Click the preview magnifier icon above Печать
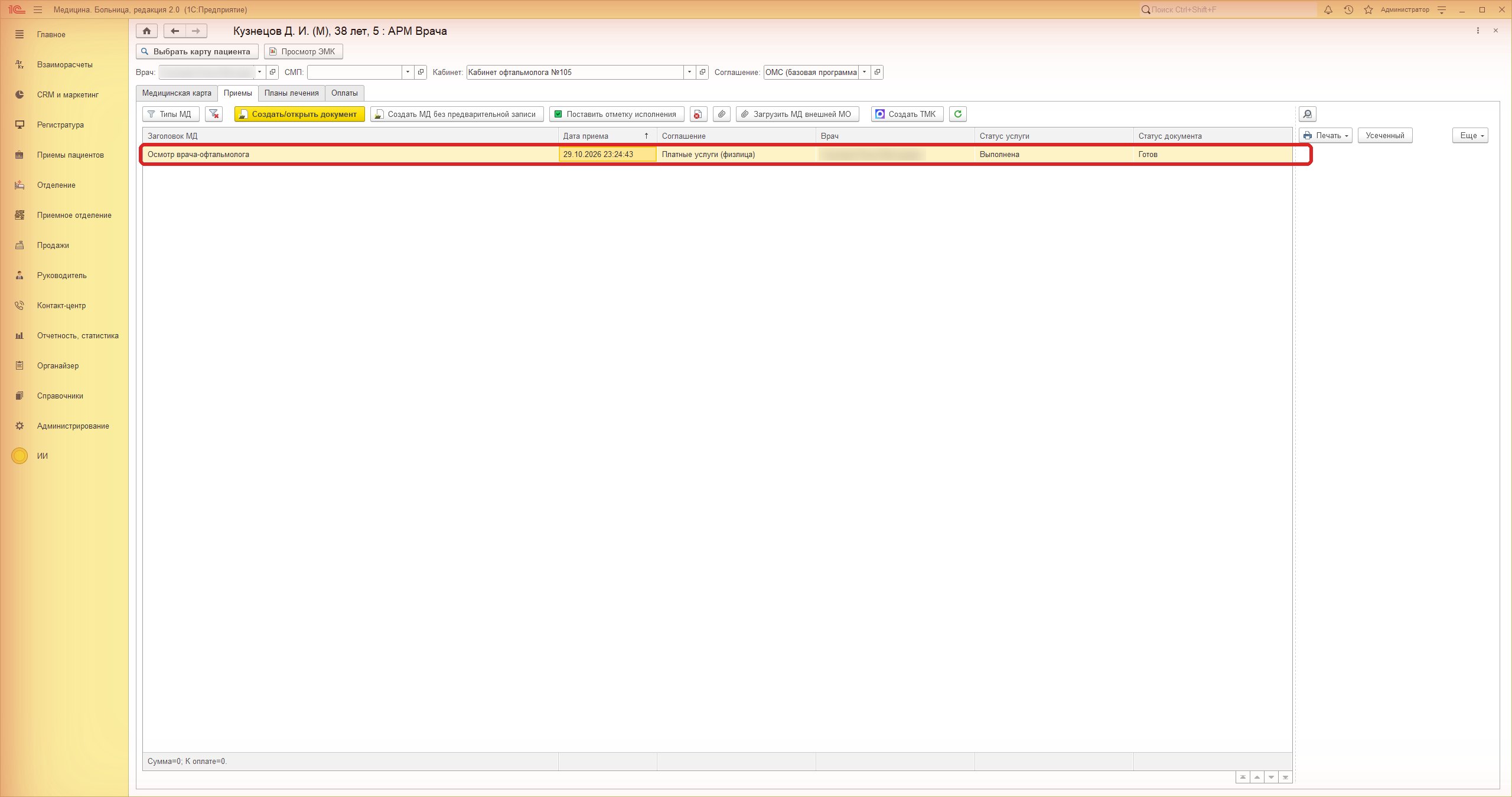Screen dimensions: 1512x797 [x=1307, y=114]
